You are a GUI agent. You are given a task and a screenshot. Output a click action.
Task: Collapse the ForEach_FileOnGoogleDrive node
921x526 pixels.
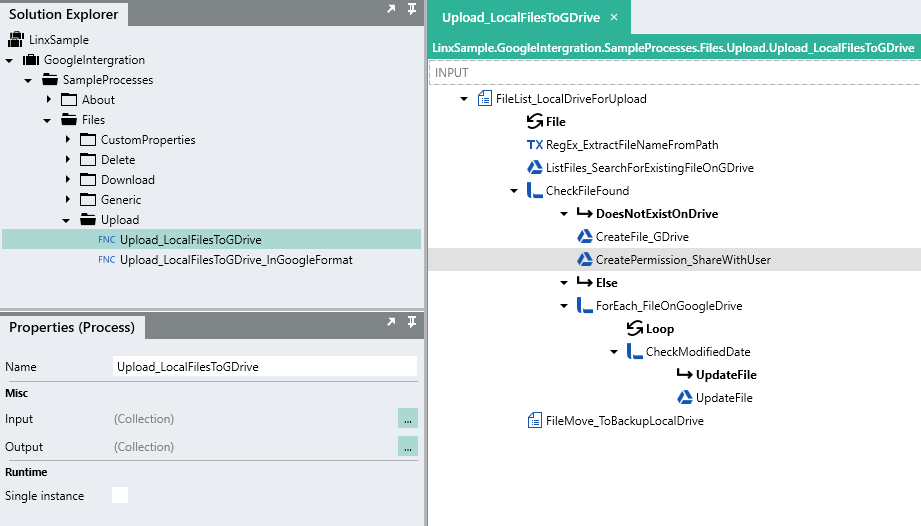pyautogui.click(x=564, y=306)
